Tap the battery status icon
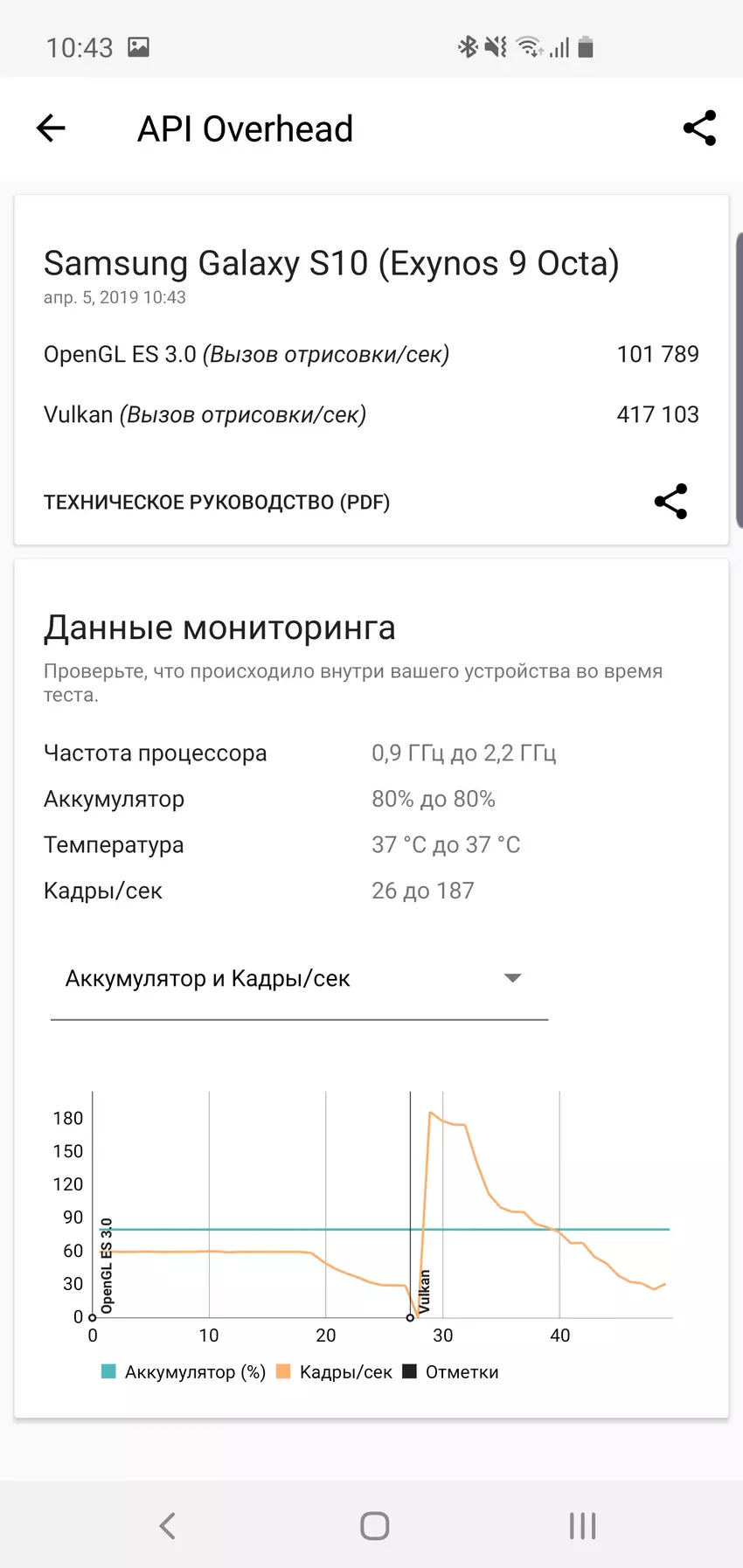 point(586,47)
